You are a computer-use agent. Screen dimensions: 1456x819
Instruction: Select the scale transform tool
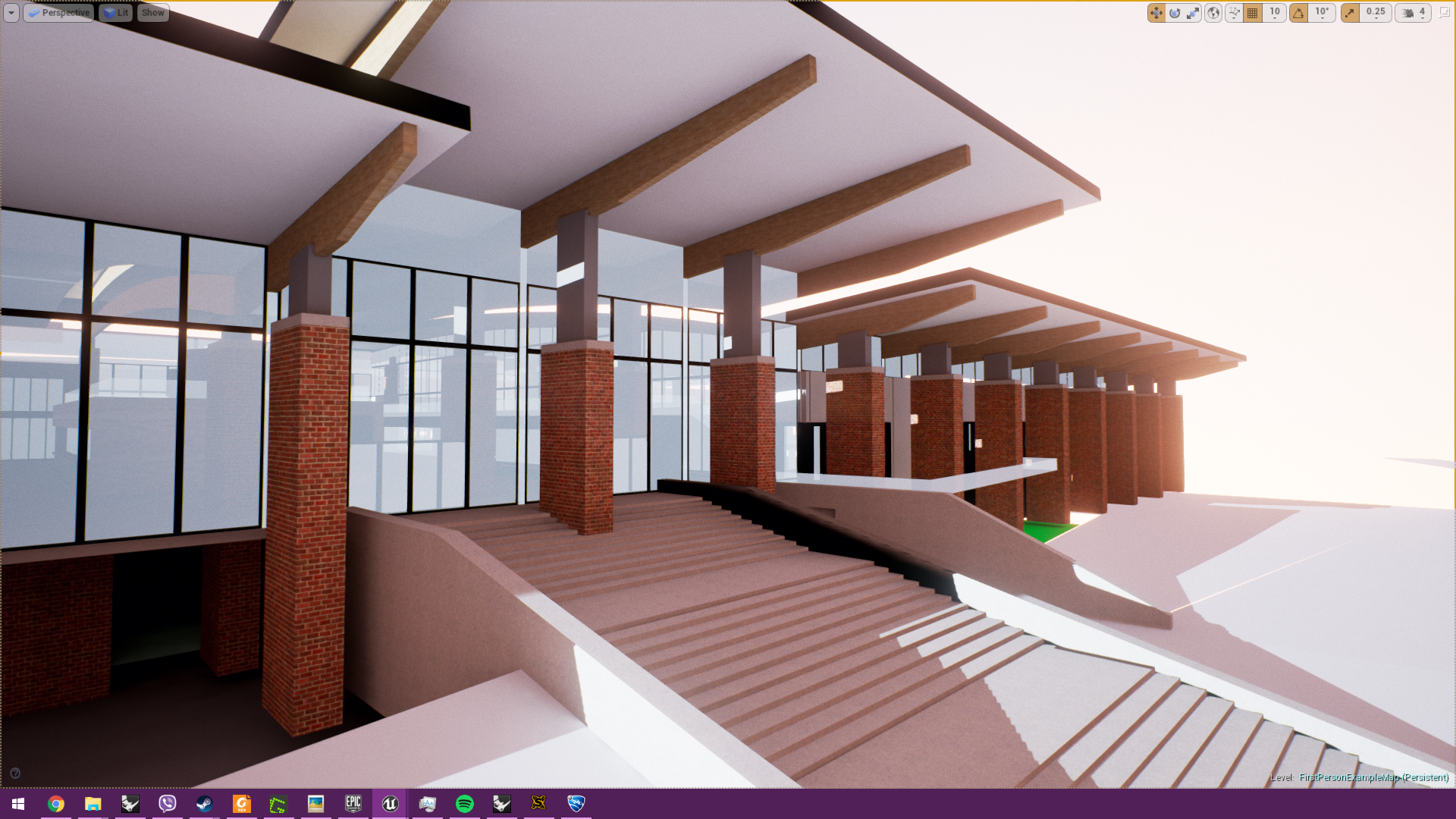tap(1193, 13)
